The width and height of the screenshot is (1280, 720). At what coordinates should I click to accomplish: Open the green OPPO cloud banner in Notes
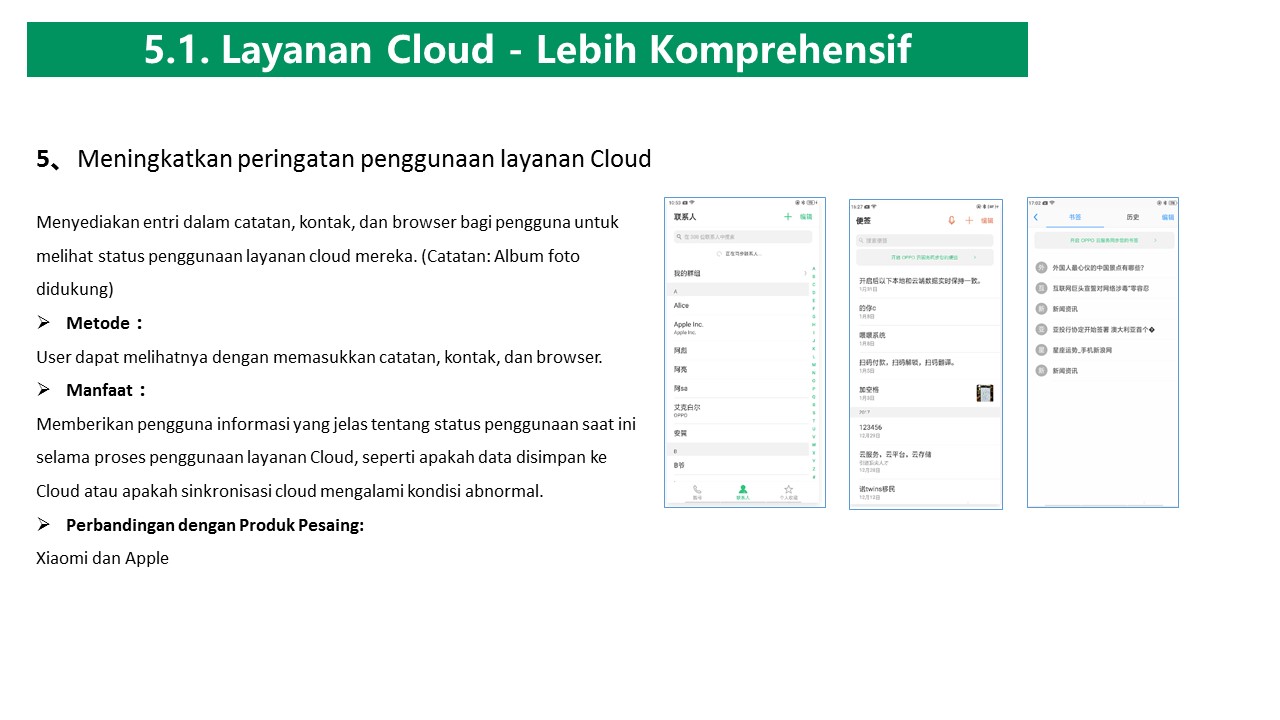[925, 257]
